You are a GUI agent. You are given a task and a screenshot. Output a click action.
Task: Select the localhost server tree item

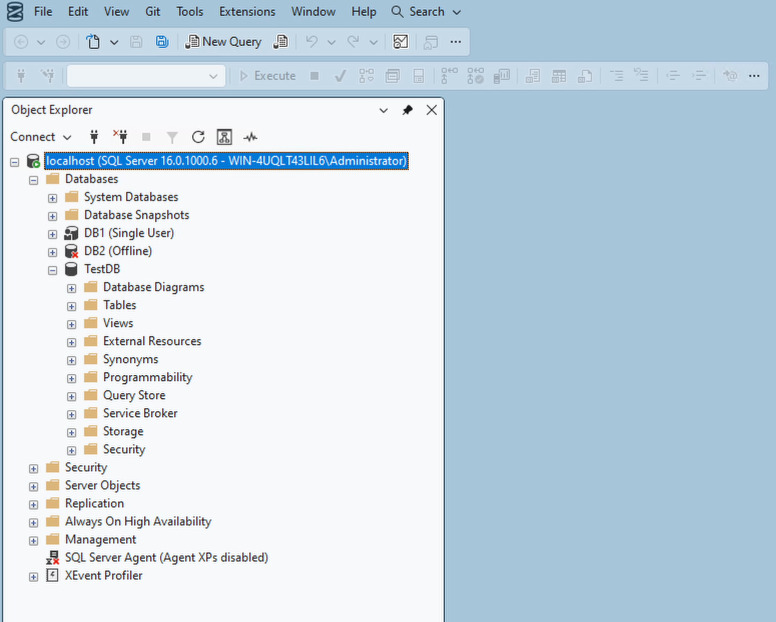[226, 161]
